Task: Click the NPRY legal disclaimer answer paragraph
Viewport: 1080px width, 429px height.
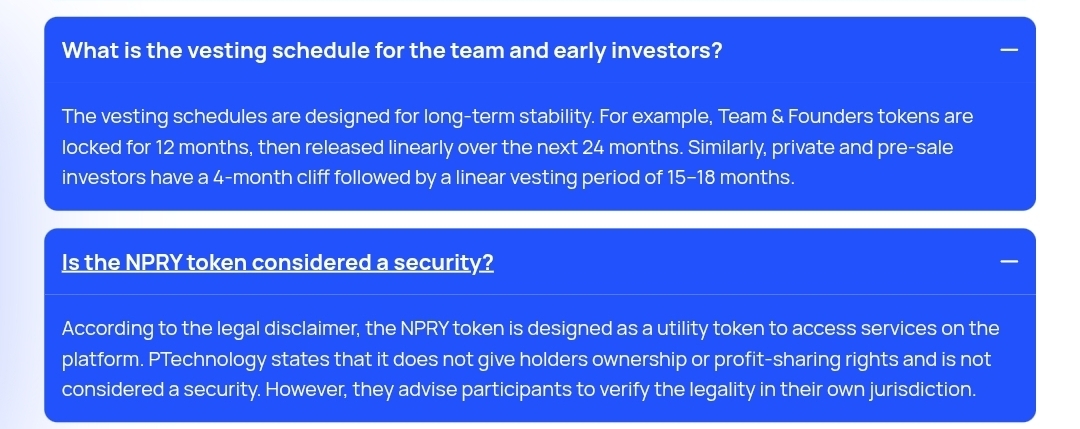Action: 530,359
